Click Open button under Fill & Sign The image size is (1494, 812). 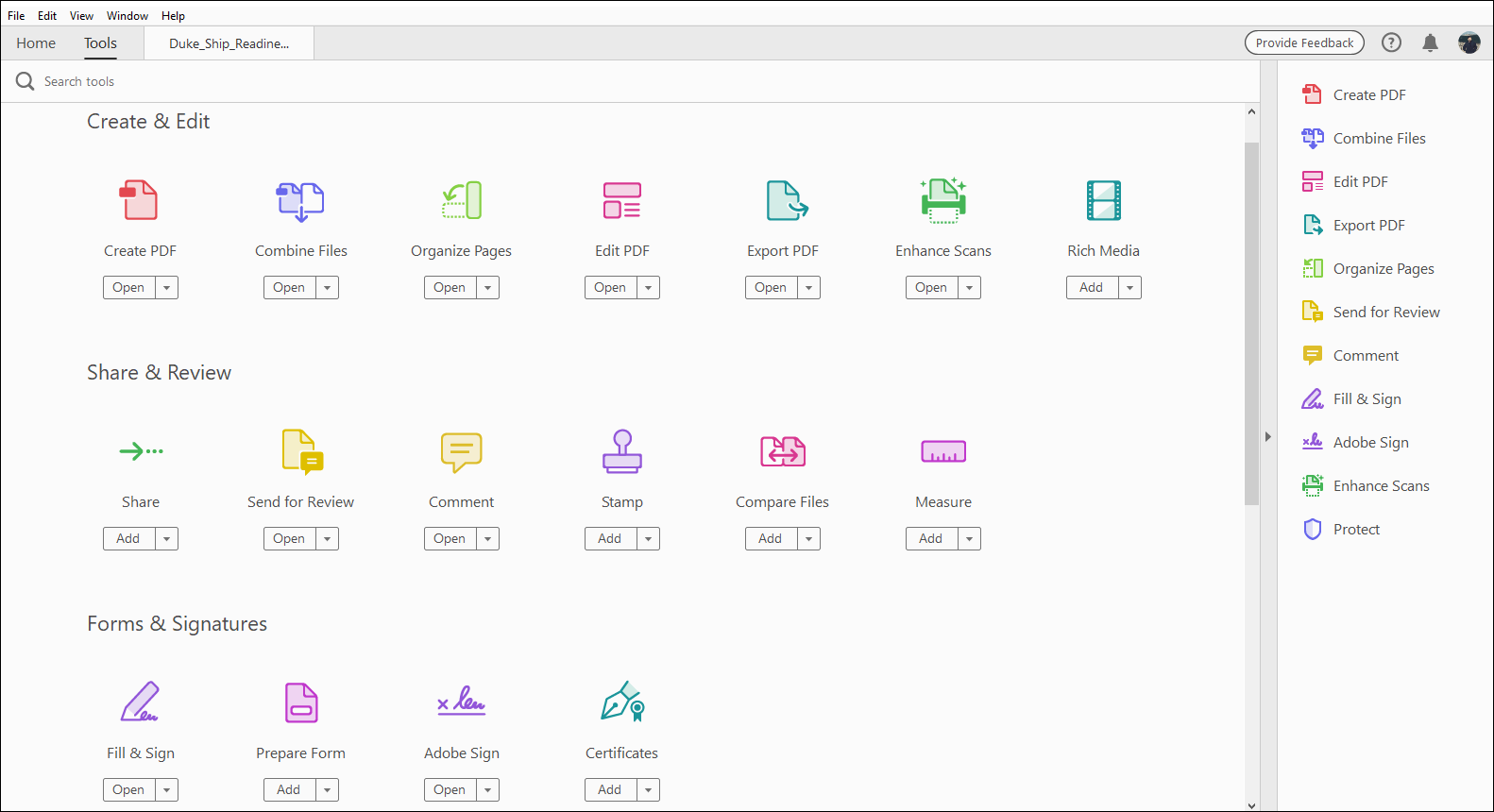coord(128,790)
